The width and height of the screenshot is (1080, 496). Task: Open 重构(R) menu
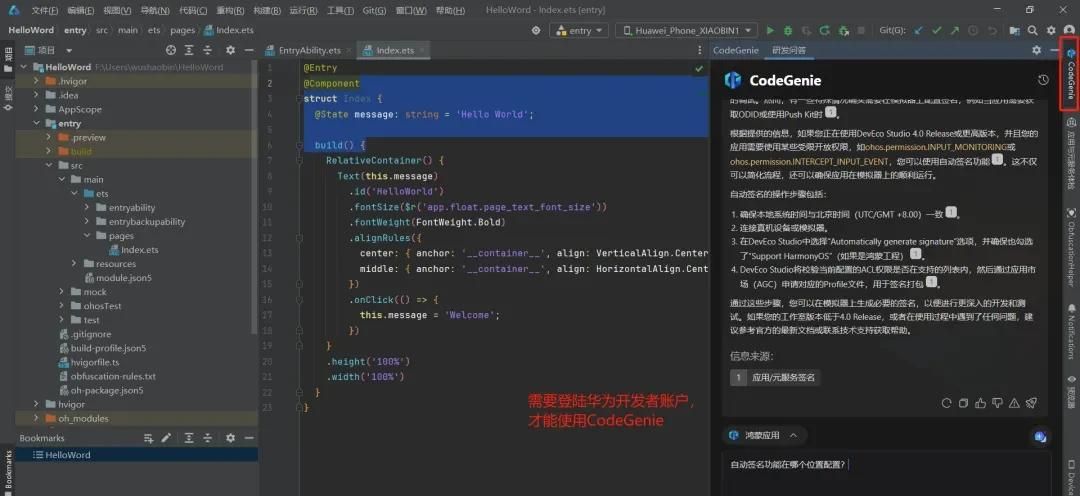pos(230,10)
